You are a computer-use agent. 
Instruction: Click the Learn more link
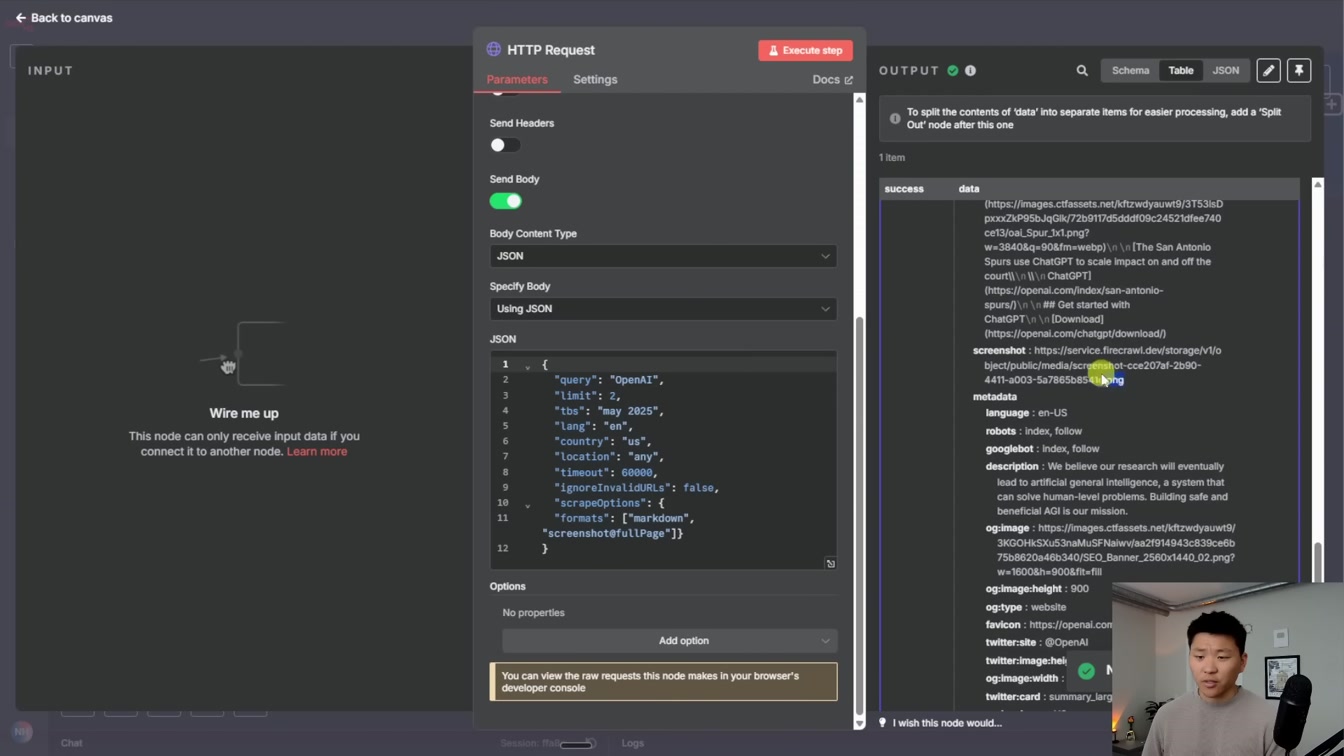(317, 452)
